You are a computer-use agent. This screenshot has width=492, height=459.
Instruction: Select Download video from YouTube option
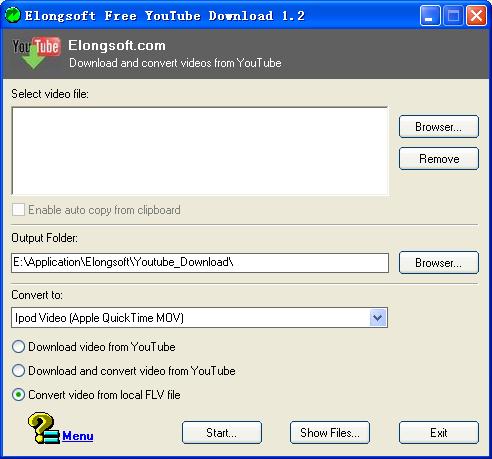click(x=18, y=347)
